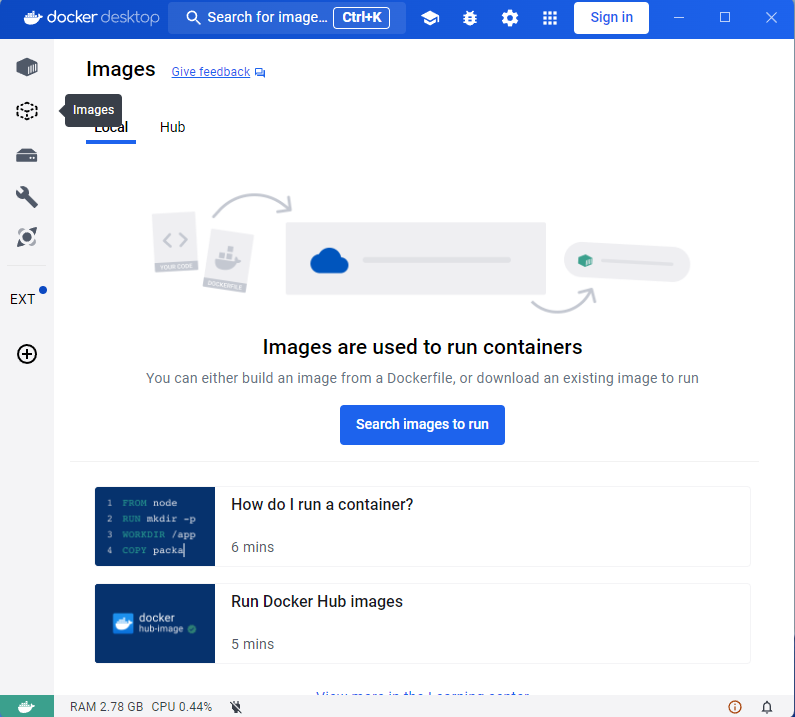Click the RAM 2.78 GB status text

[x=106, y=707]
